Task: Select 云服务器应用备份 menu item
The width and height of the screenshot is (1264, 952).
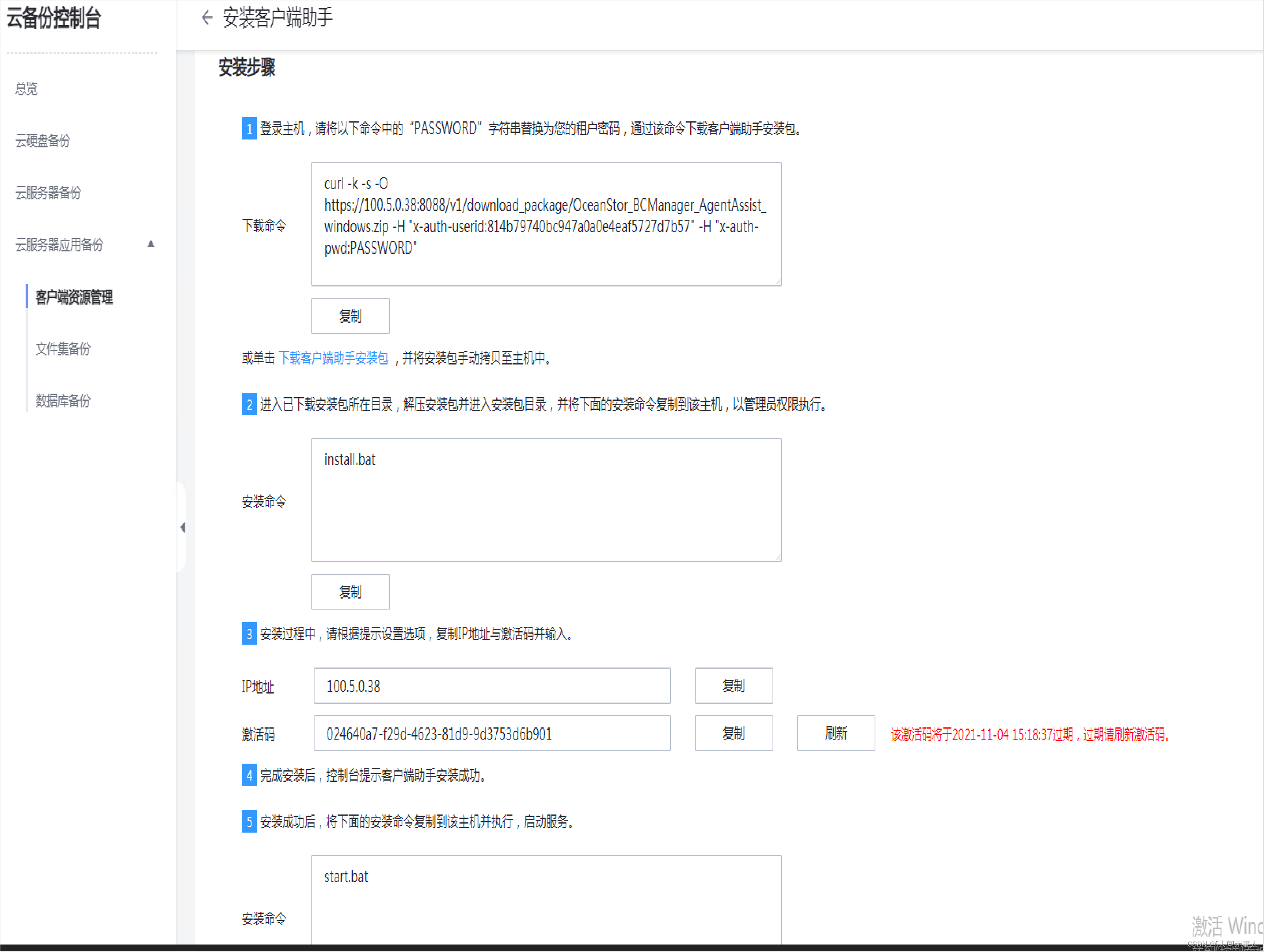Action: tap(60, 245)
